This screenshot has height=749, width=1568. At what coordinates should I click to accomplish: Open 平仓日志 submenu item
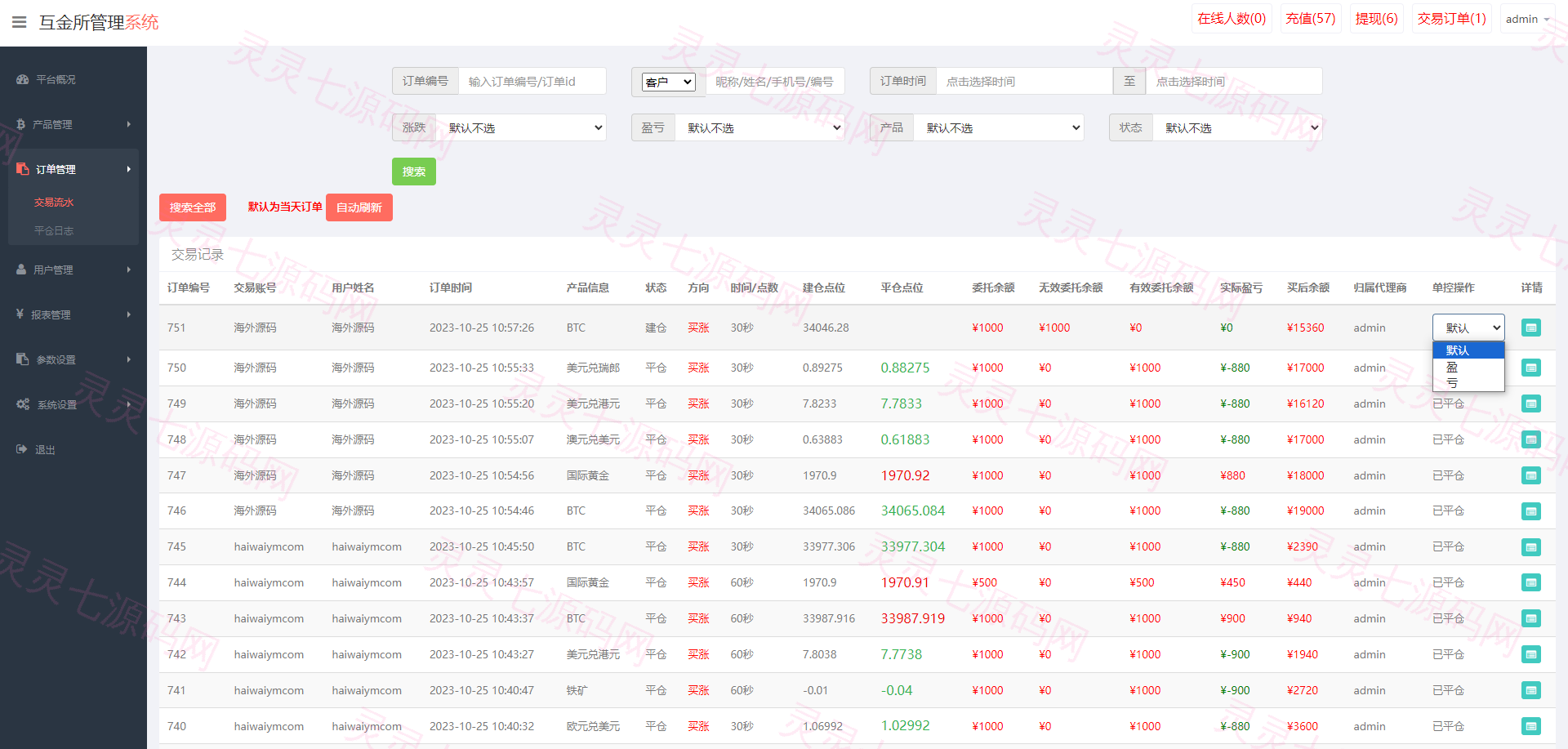(x=54, y=230)
